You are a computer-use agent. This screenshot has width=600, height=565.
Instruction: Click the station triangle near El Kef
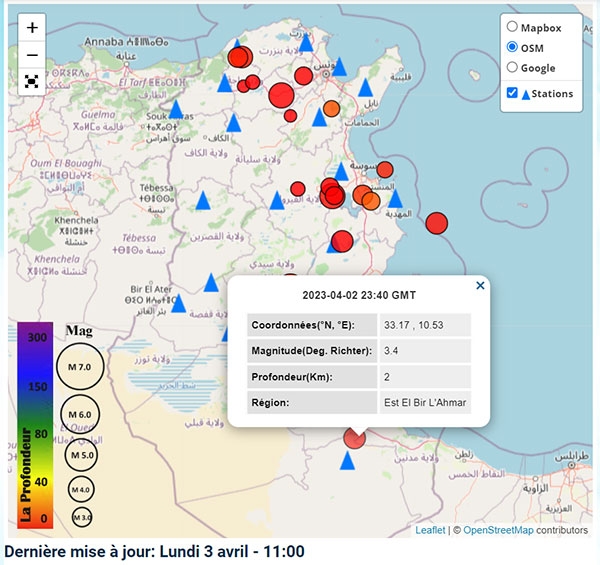pyautogui.click(x=233, y=123)
